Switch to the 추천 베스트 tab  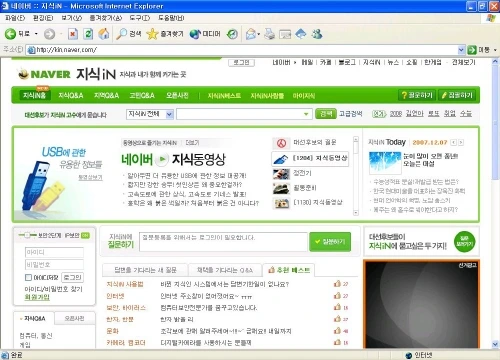289,270
